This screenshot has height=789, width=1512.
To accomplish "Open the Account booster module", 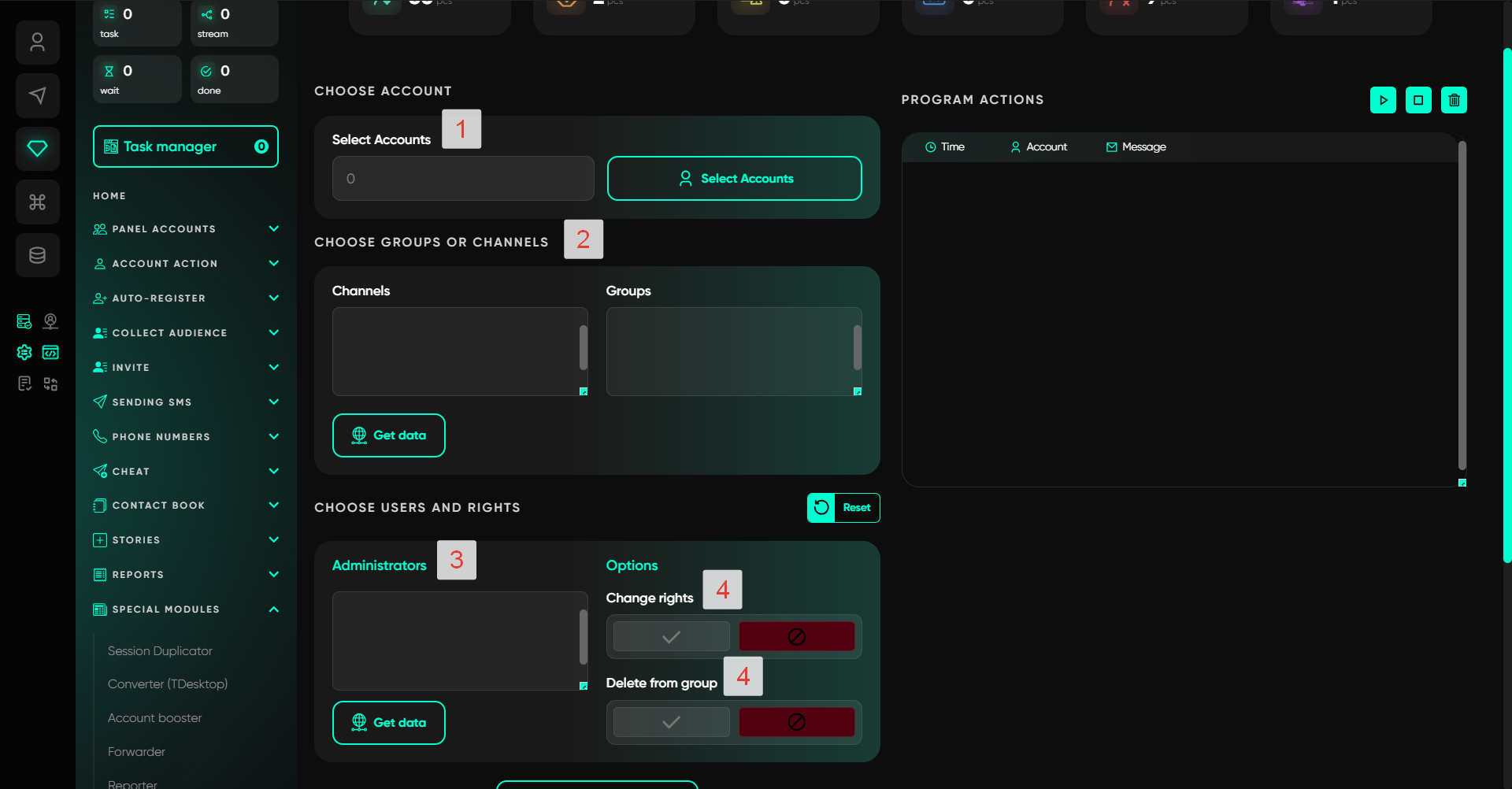I will (x=154, y=718).
